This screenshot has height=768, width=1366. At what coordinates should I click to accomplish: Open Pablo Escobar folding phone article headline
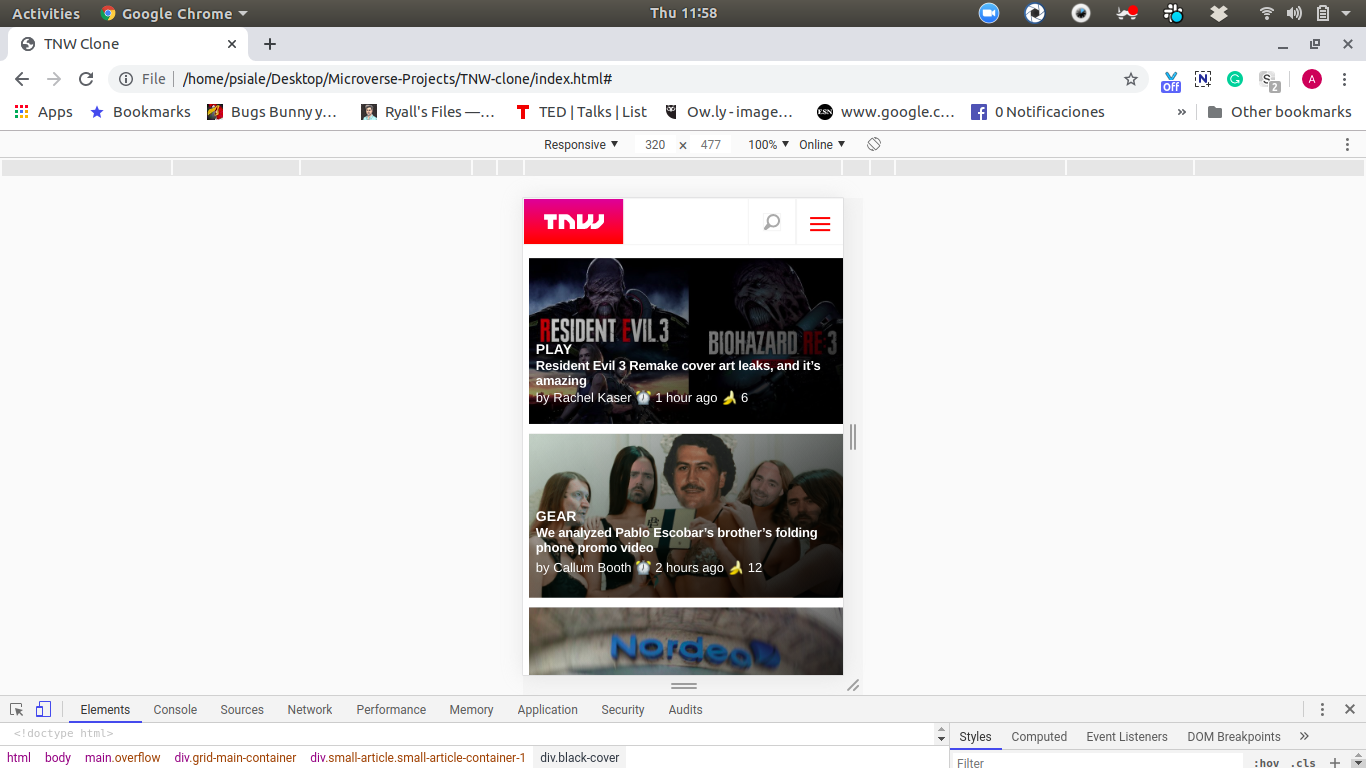tap(677, 540)
